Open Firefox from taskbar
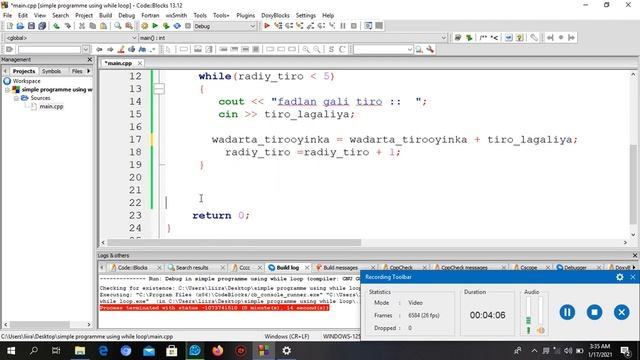 218,351
